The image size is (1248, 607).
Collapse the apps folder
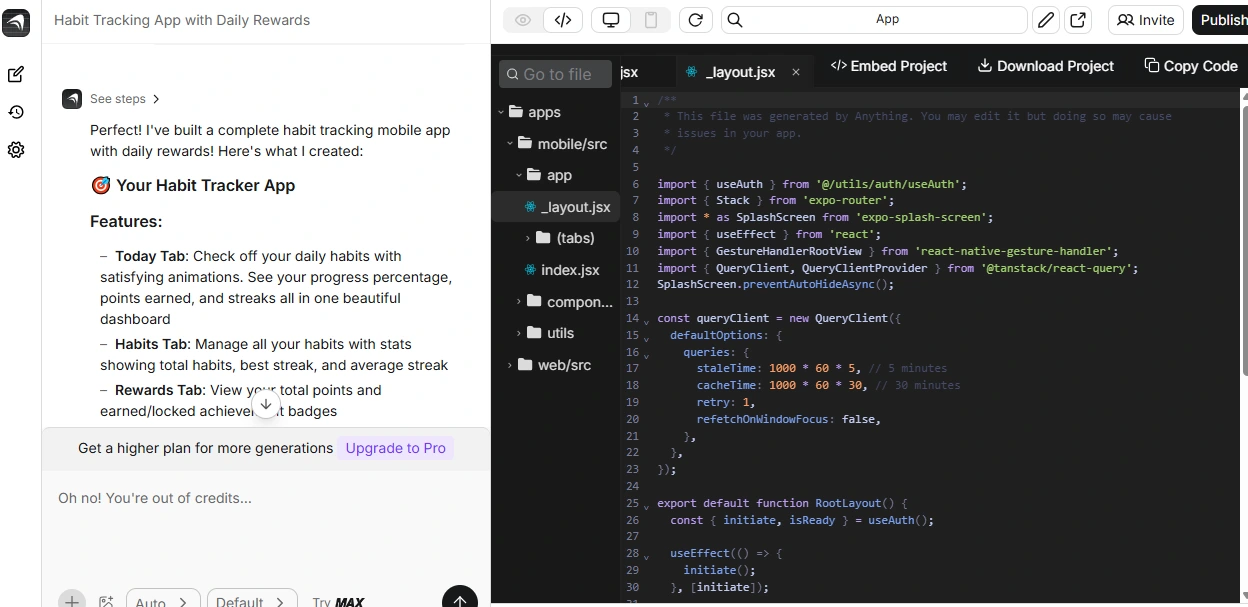pyautogui.click(x=501, y=112)
